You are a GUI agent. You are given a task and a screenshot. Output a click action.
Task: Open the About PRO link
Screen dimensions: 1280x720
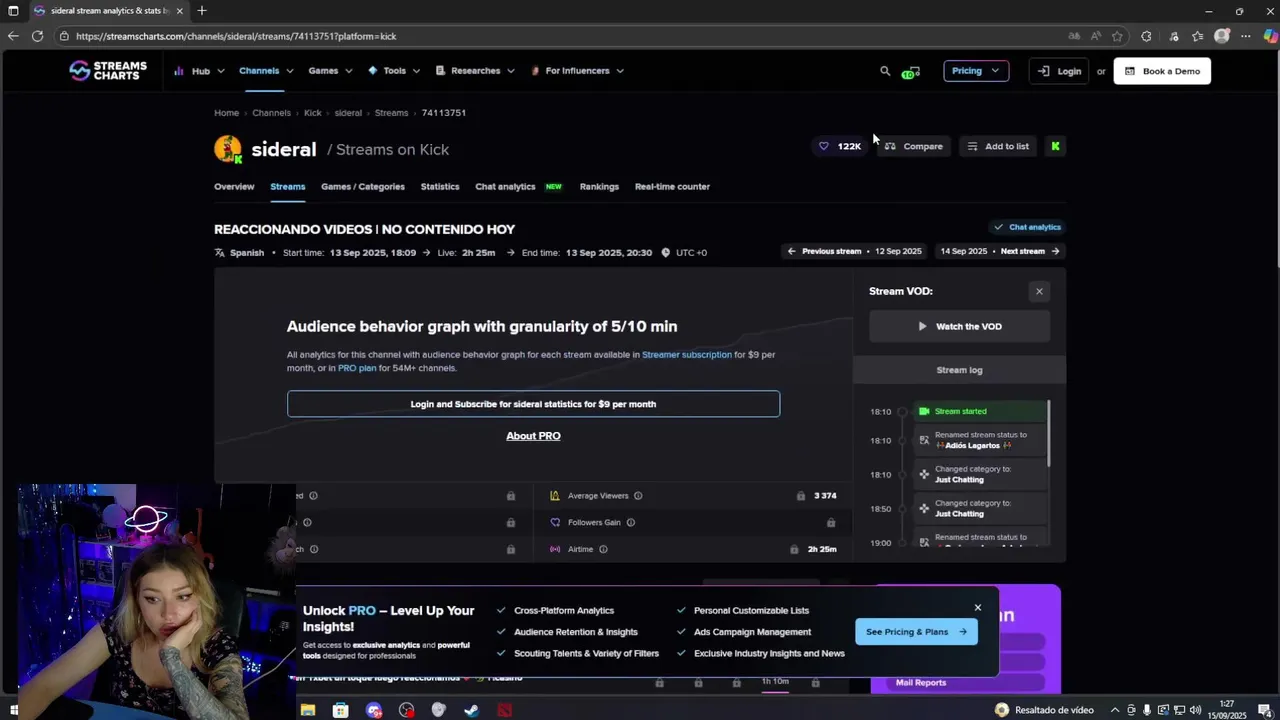coord(533,436)
